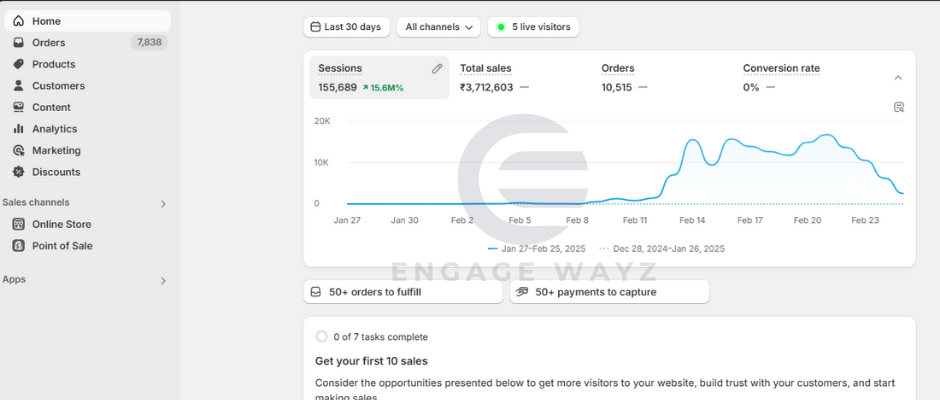Click the Discounts badge icon
940x400 pixels.
click(18, 172)
